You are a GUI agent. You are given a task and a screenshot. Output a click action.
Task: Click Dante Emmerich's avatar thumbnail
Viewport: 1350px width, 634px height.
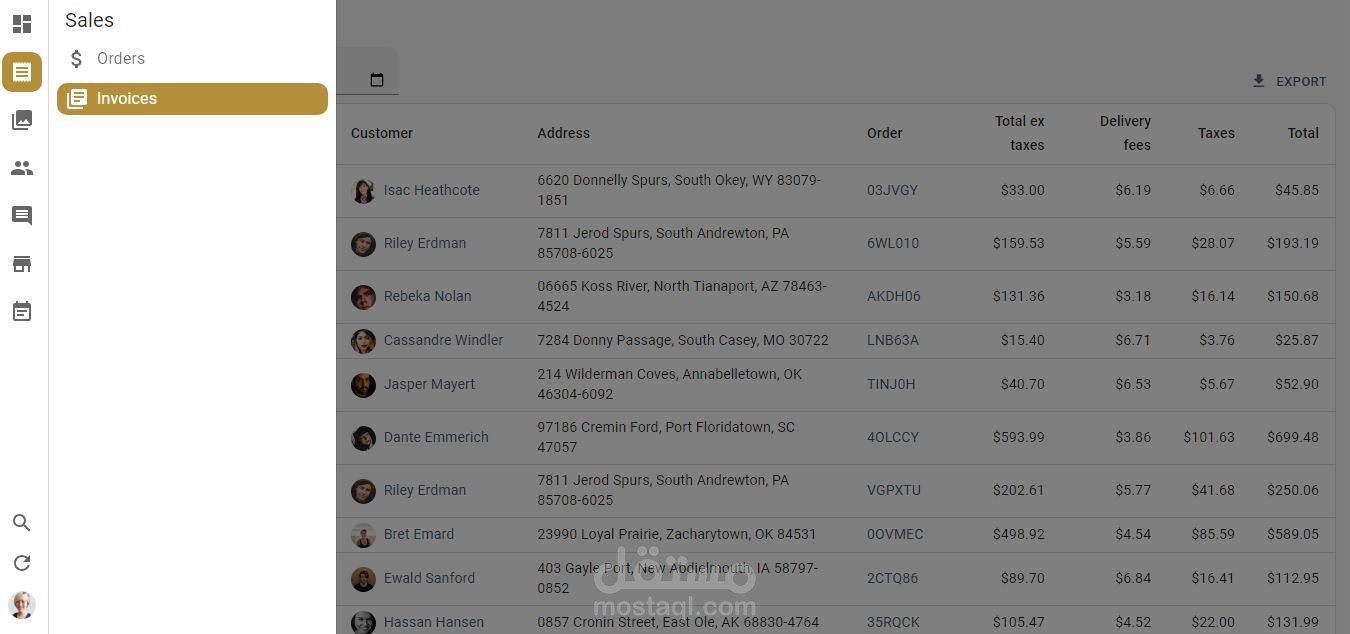click(x=363, y=438)
